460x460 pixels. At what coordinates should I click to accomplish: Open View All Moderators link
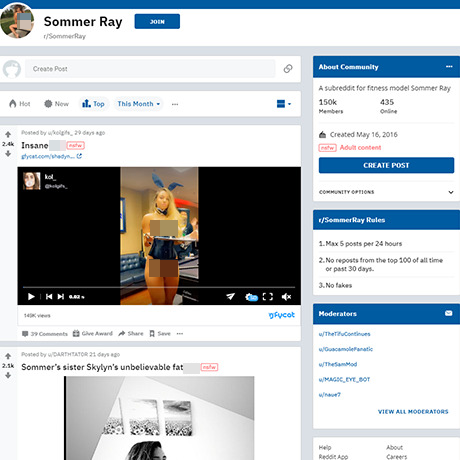tap(413, 412)
